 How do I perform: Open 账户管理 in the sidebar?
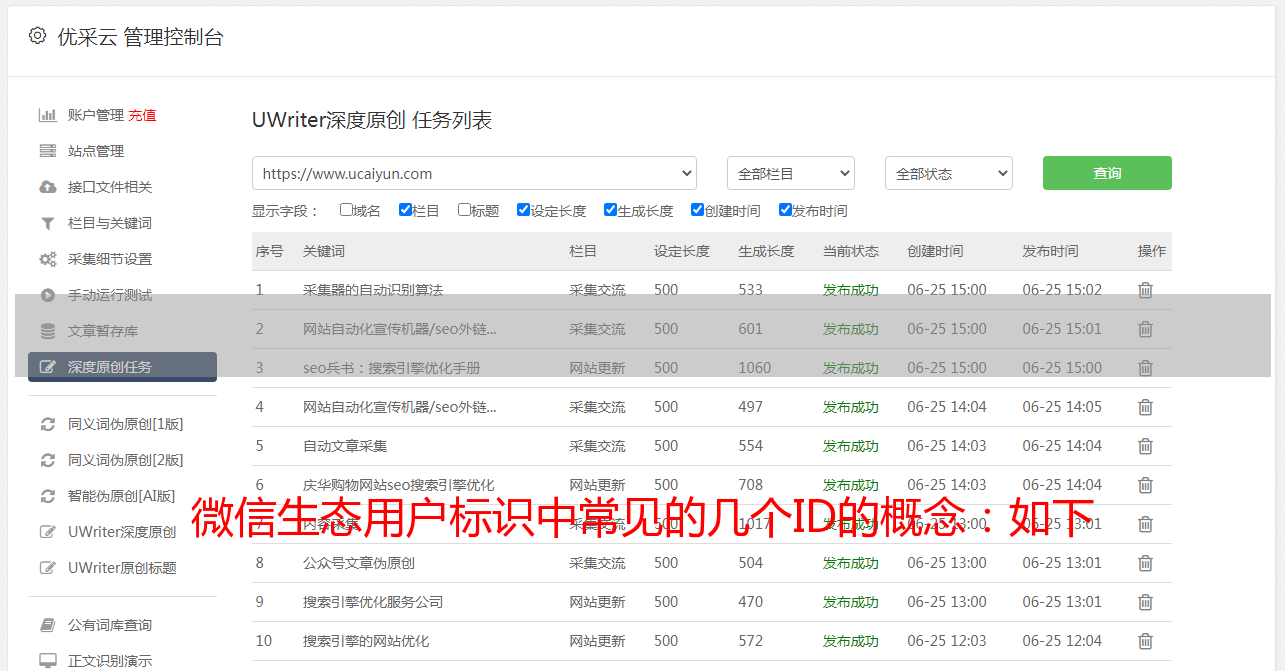(96, 115)
